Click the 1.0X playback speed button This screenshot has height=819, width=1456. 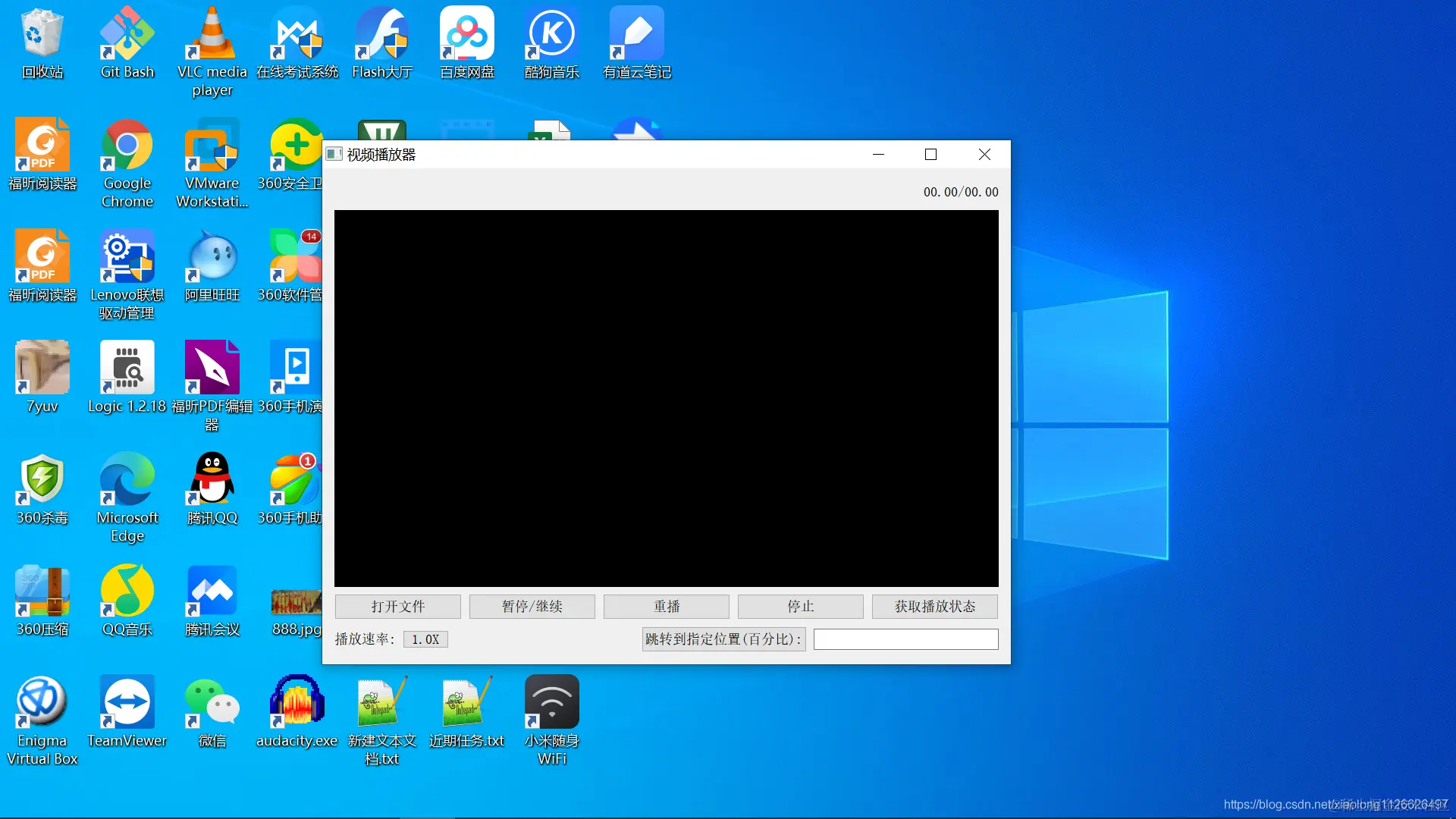click(425, 639)
